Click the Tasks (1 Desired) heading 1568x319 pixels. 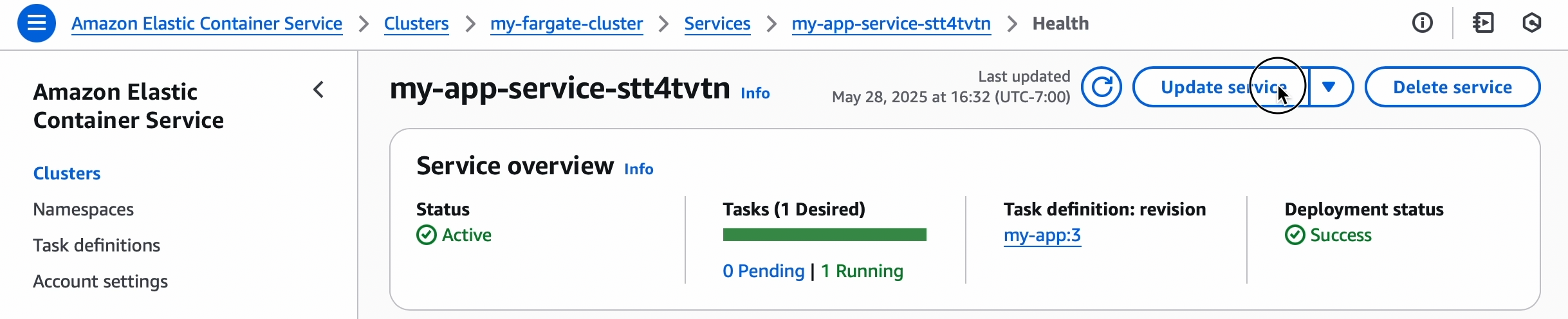794,210
